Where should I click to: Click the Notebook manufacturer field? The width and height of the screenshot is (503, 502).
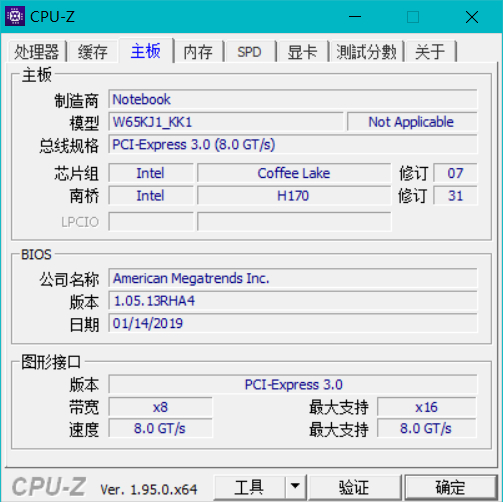point(293,99)
